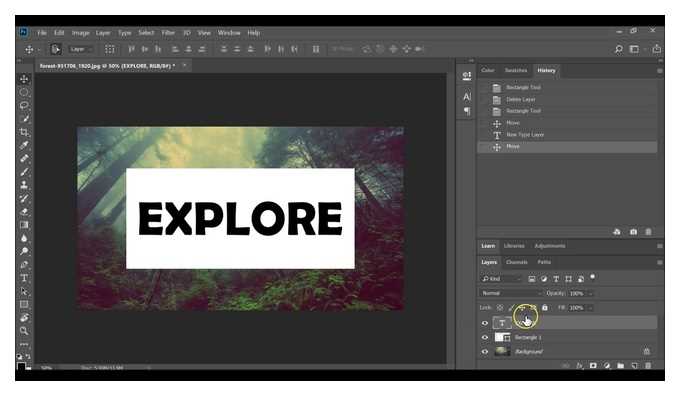This screenshot has height=396, width=680.
Task: Select the Hand tool
Action: (24, 318)
